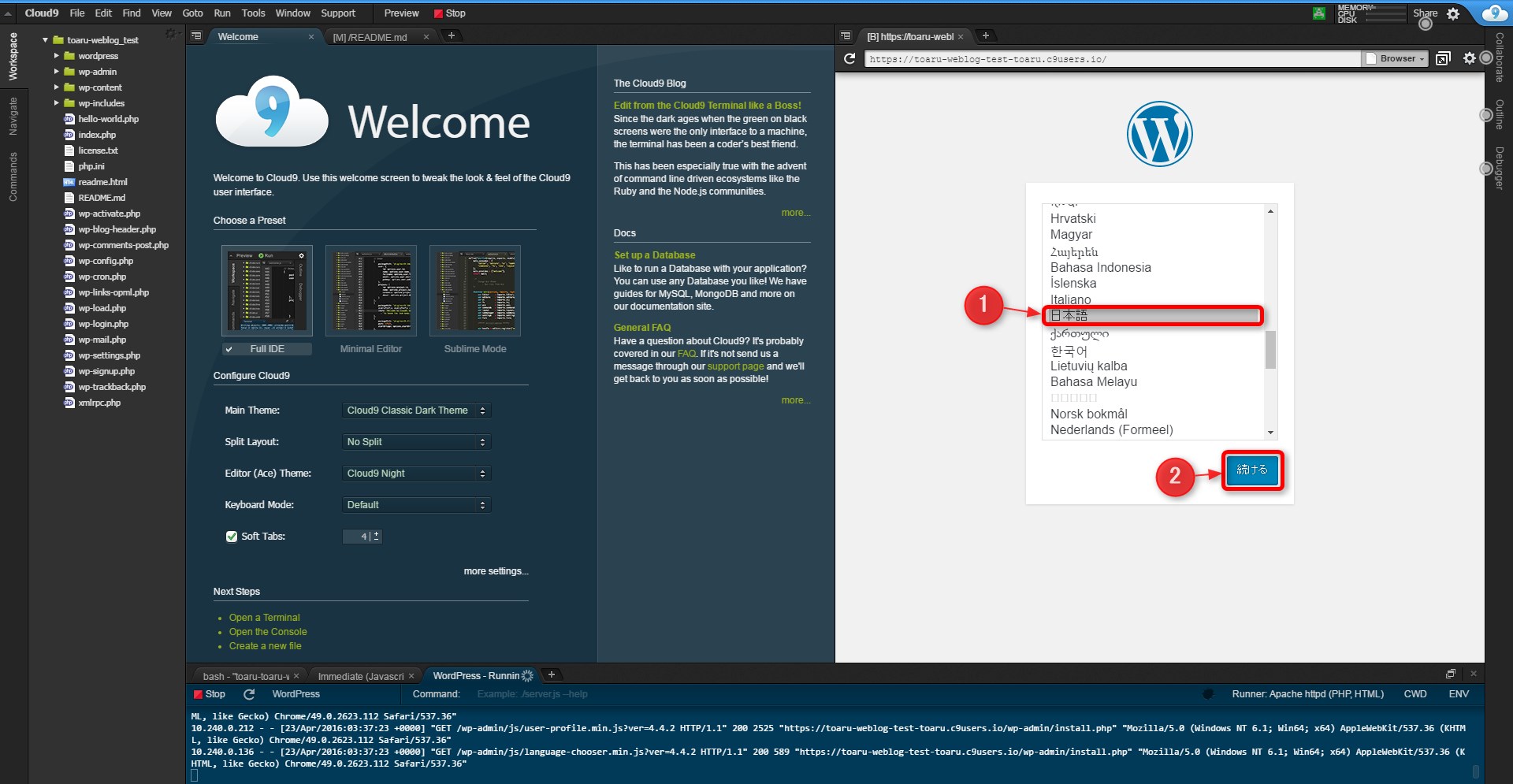Open the Keyboard Mode dropdown

click(416, 505)
